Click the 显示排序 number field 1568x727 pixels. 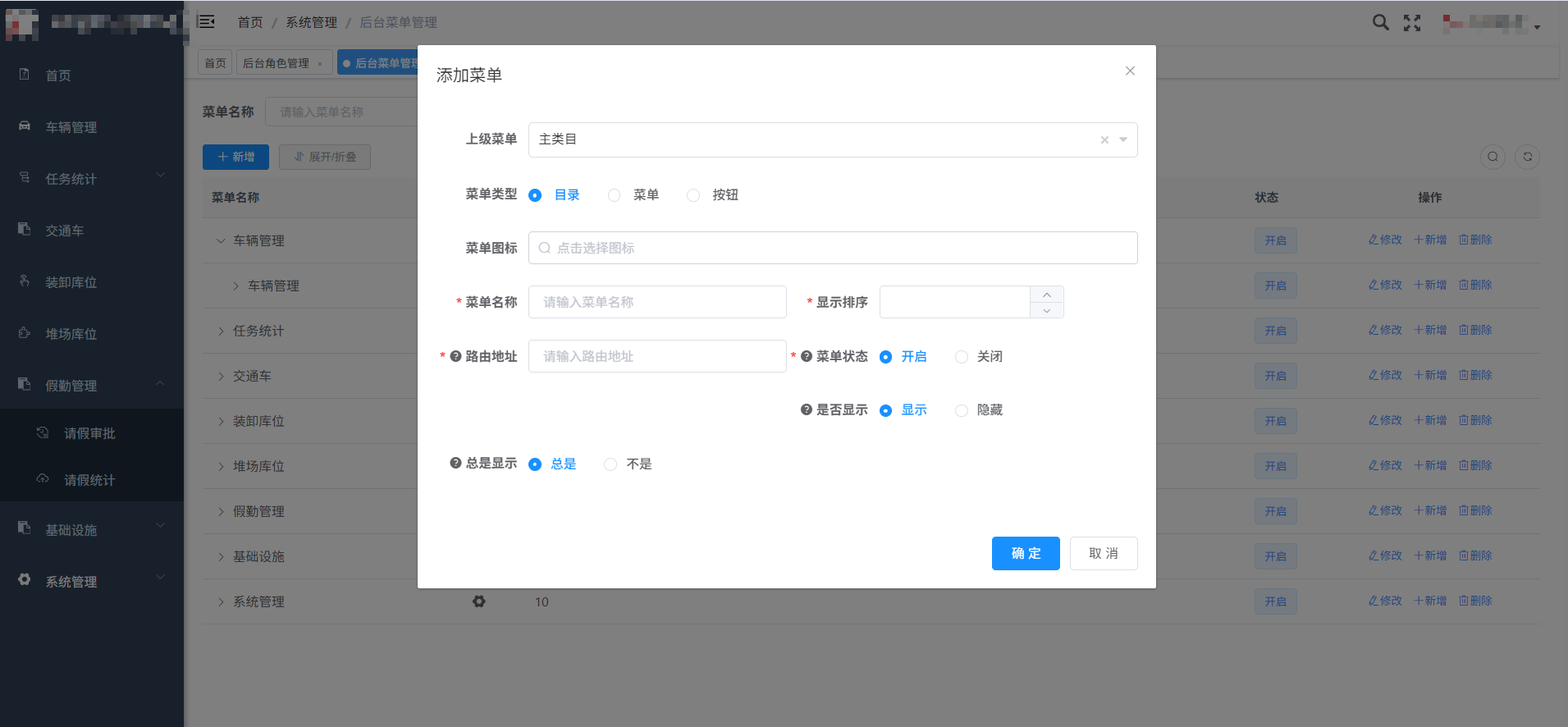click(955, 302)
